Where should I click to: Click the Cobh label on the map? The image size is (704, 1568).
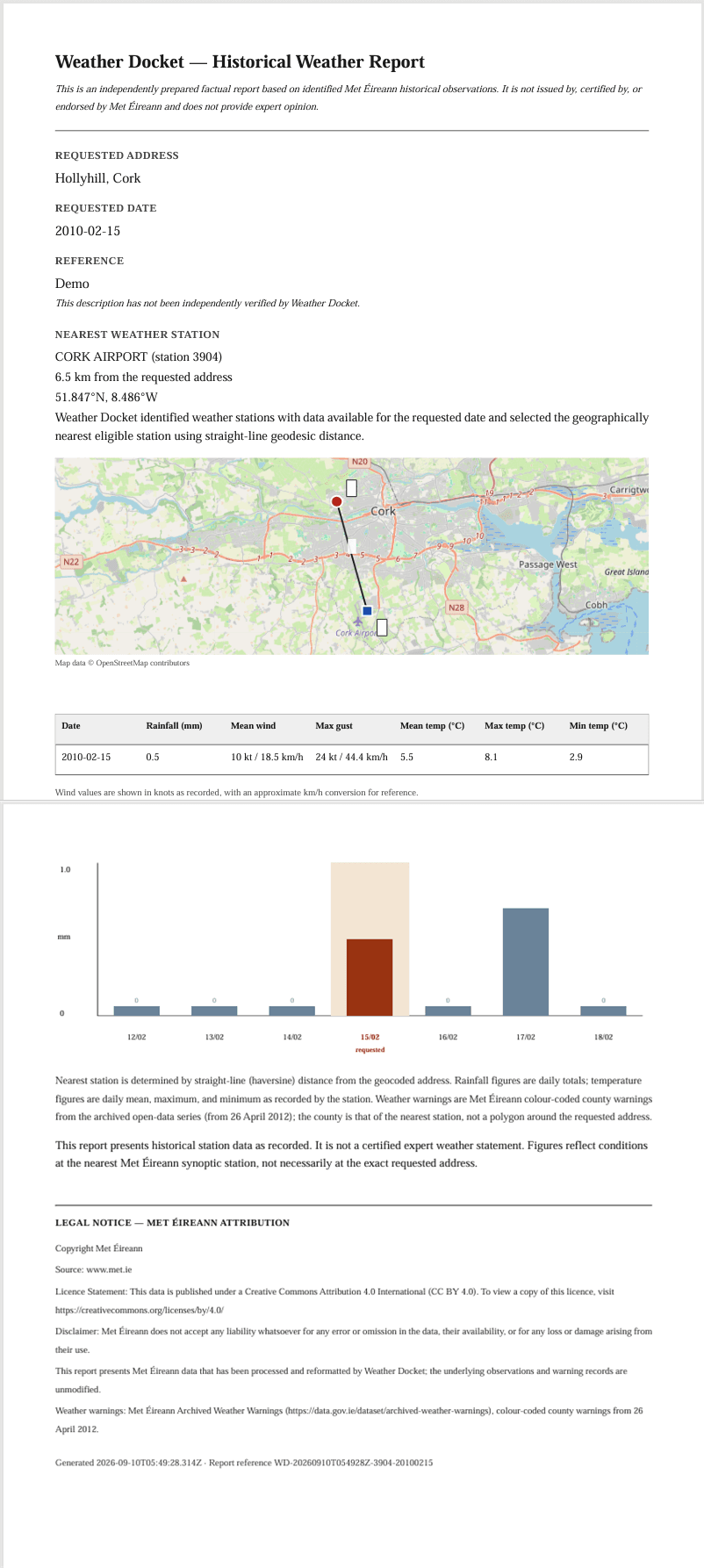coord(596,605)
